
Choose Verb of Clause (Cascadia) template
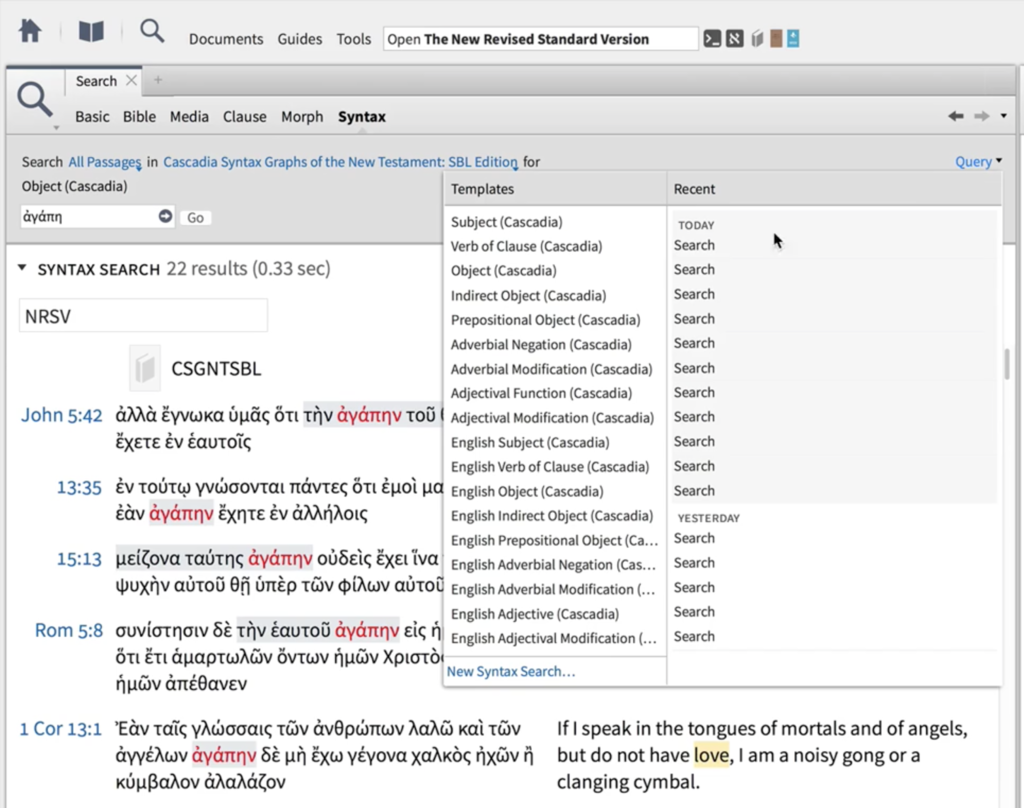pos(526,246)
